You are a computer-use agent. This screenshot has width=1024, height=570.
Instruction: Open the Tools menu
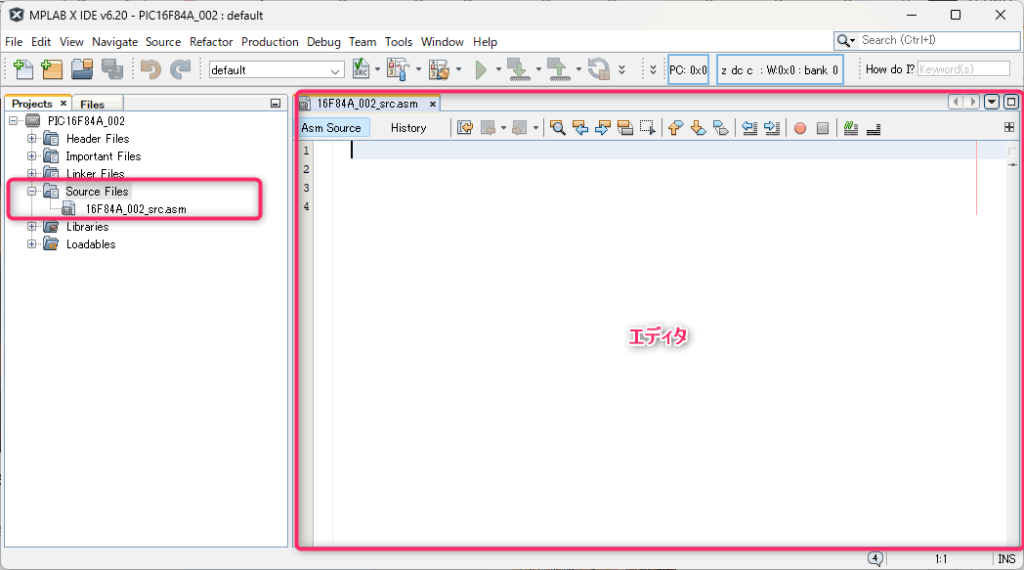(398, 42)
